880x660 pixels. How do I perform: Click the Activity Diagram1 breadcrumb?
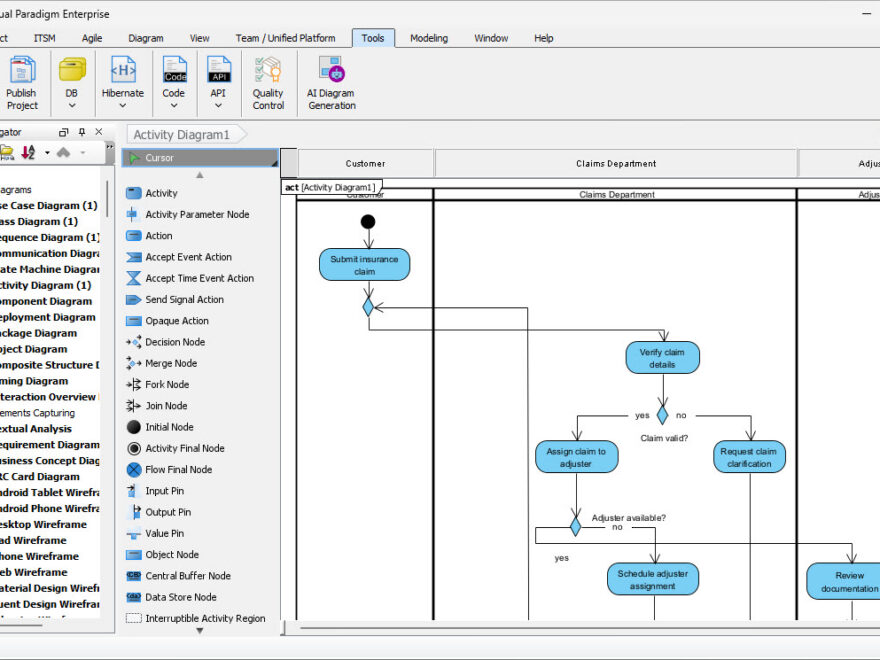coord(185,135)
